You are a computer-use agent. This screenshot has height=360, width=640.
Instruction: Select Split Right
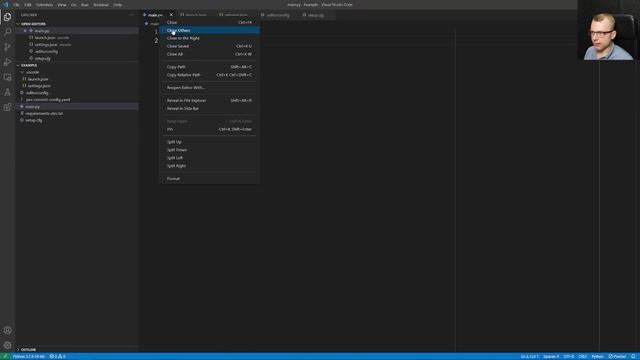209,166
